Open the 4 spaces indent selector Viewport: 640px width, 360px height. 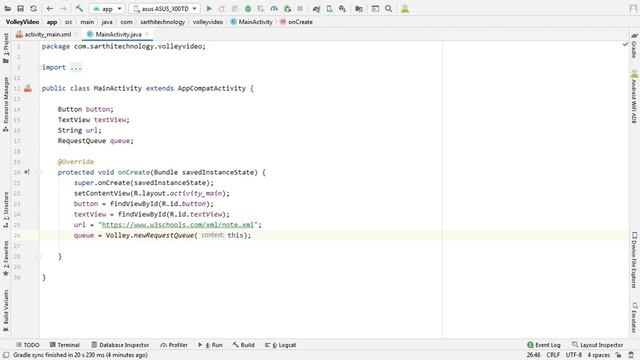pos(598,355)
